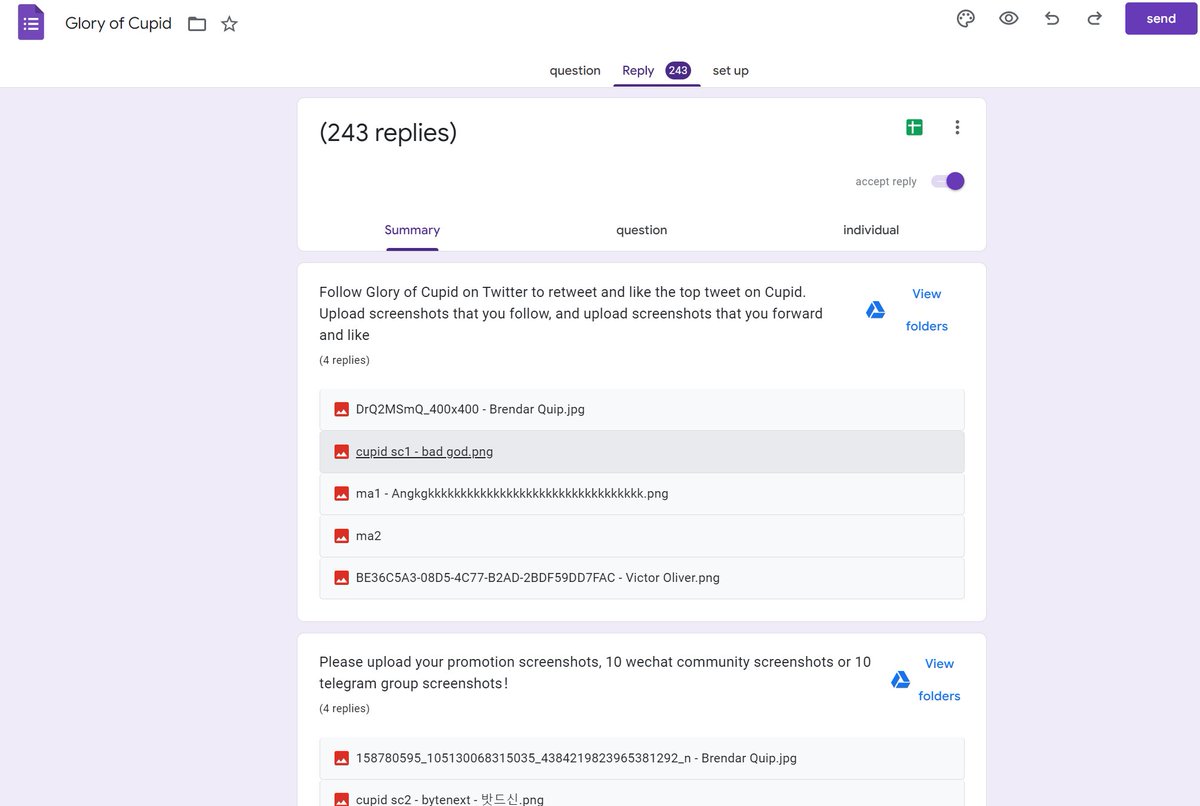1200x806 pixels.
Task: Open responses in Google Sheets
Action: (914, 127)
